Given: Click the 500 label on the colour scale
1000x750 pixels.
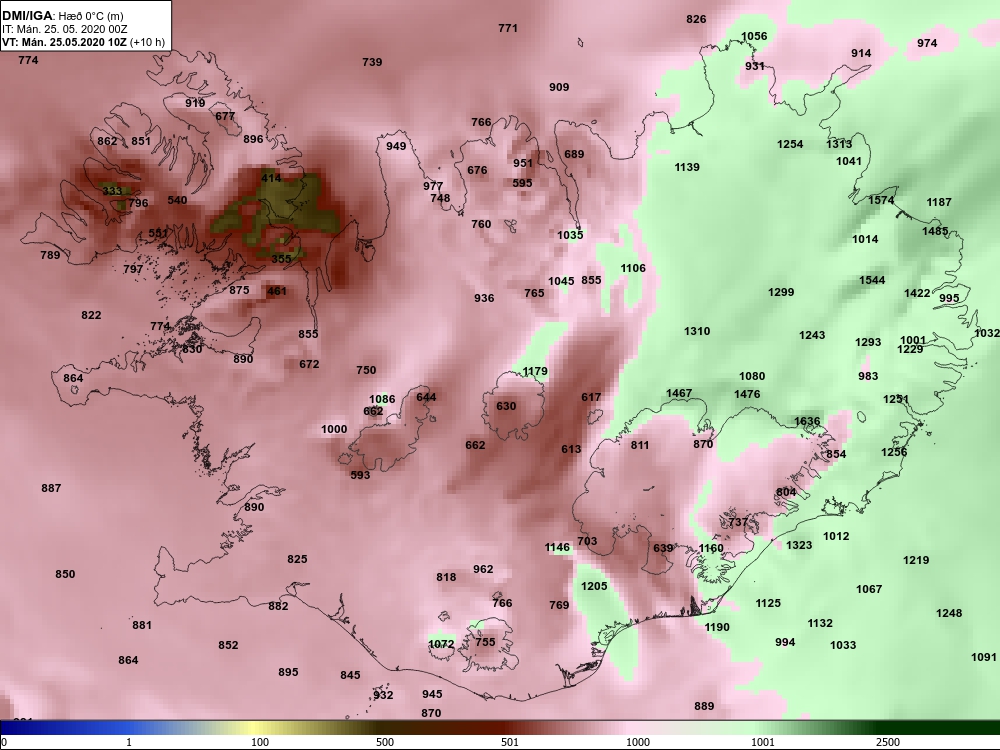Looking at the screenshot, I should pos(385,742).
